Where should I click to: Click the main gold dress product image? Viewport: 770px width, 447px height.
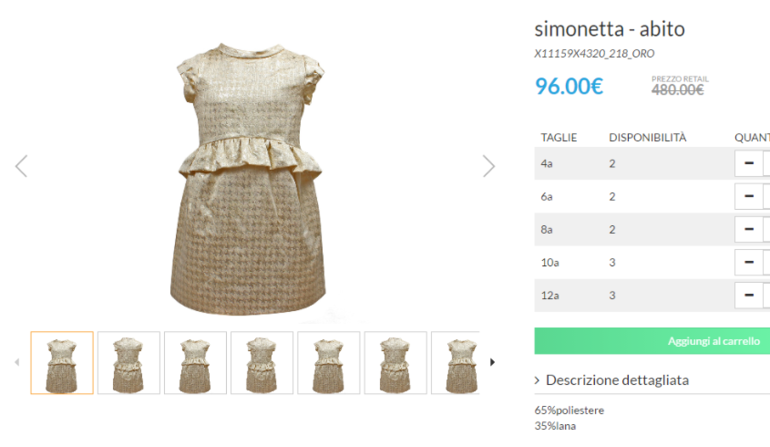pyautogui.click(x=249, y=179)
